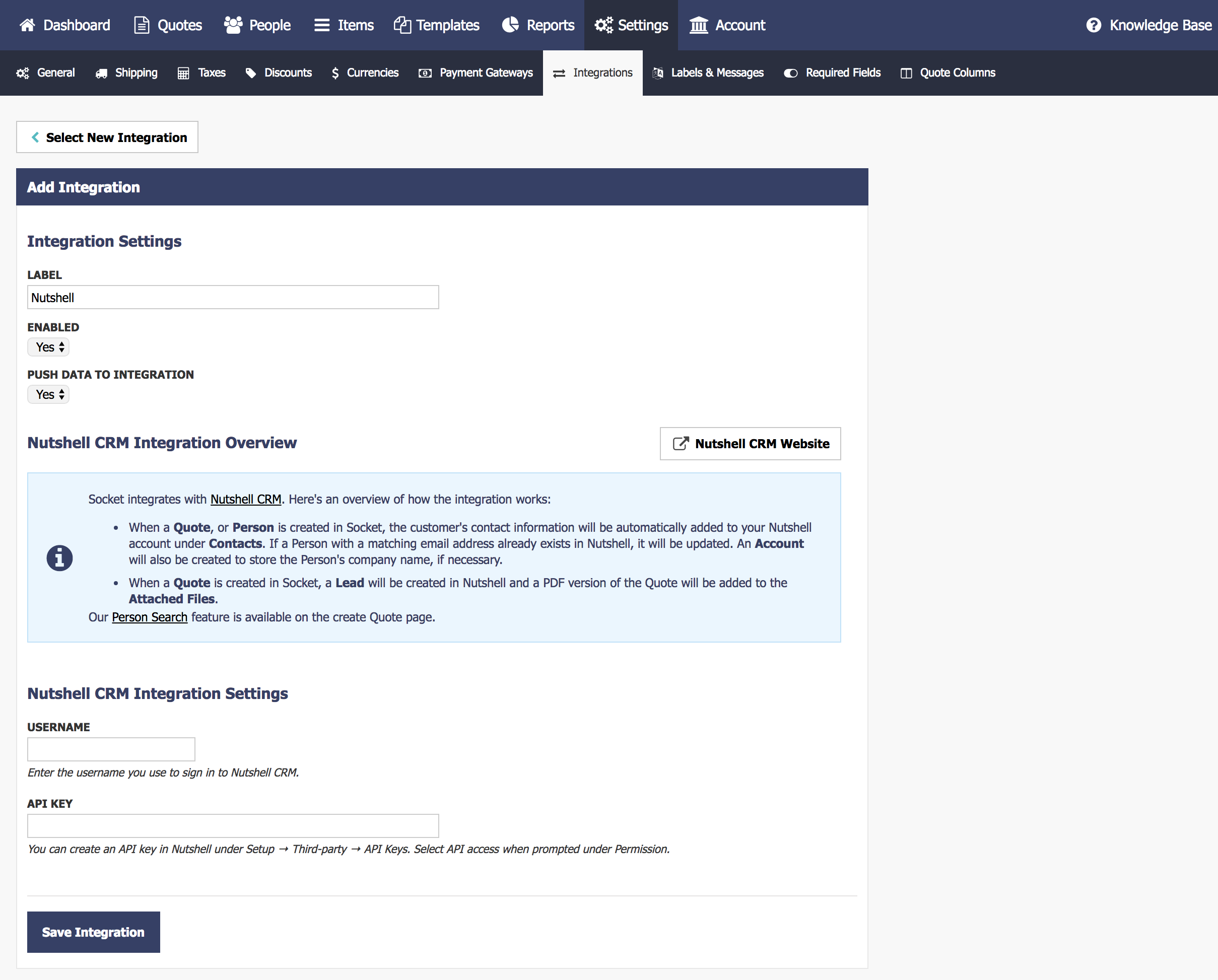
Task: Open the Reports menu text
Action: tap(550, 25)
